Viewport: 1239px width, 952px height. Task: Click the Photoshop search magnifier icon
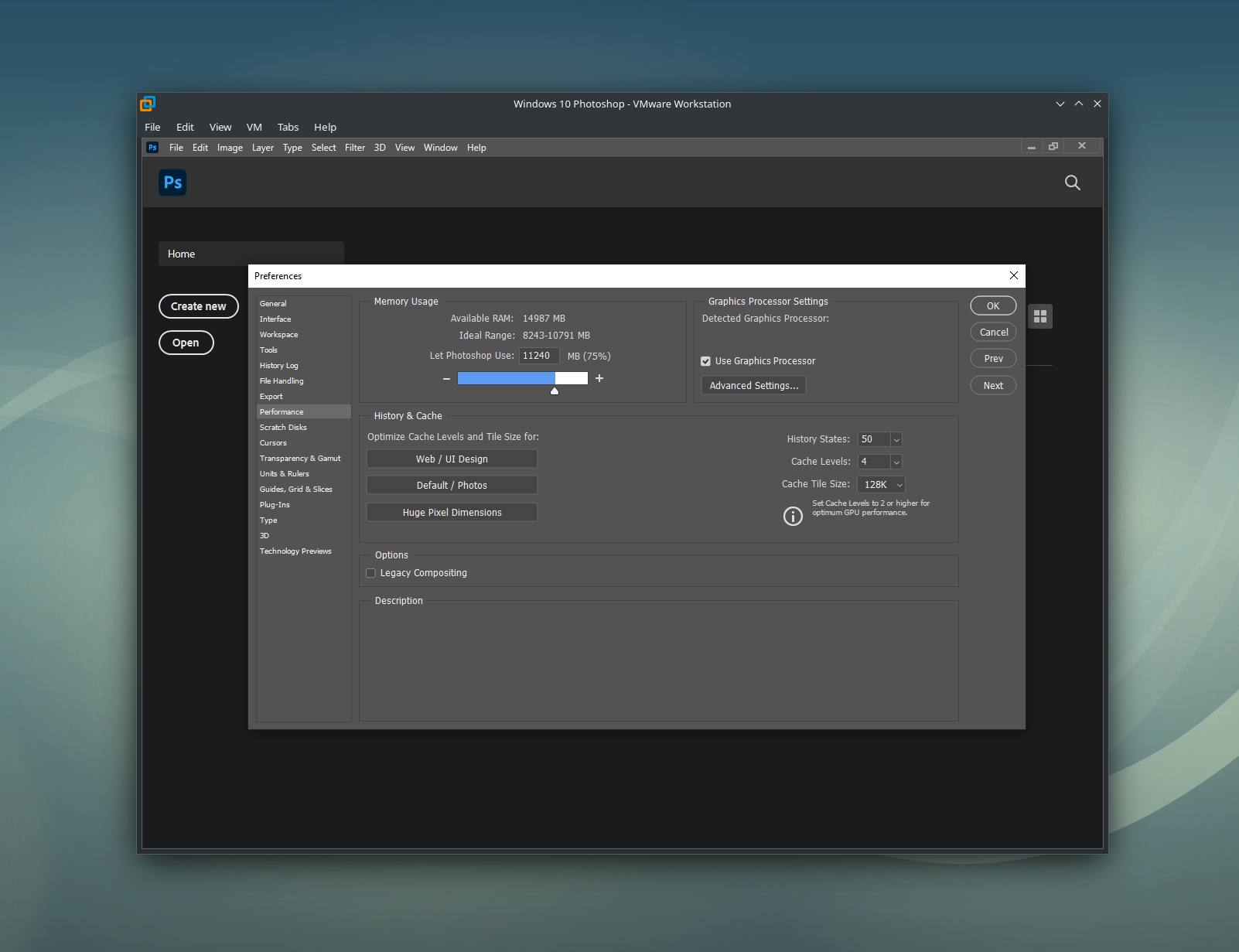click(x=1072, y=183)
